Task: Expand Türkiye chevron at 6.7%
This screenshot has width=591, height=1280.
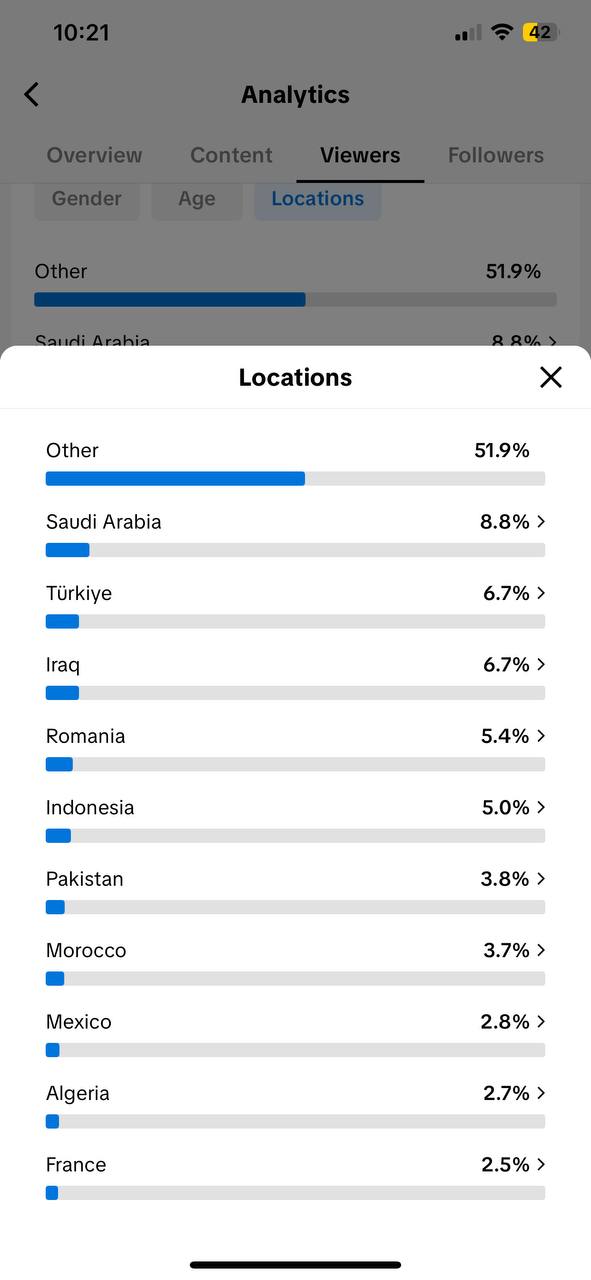Action: tap(541, 593)
